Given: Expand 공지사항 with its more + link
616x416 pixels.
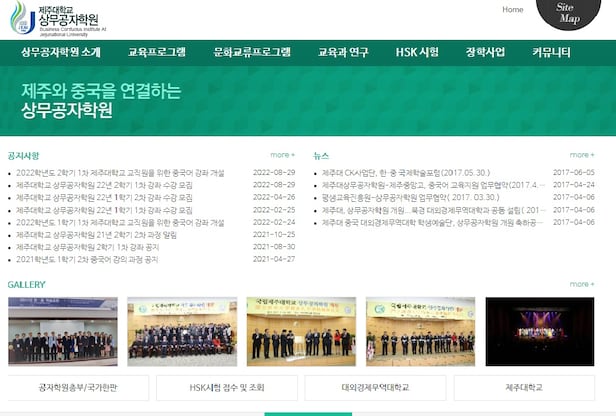Looking at the screenshot, I should click(282, 155).
